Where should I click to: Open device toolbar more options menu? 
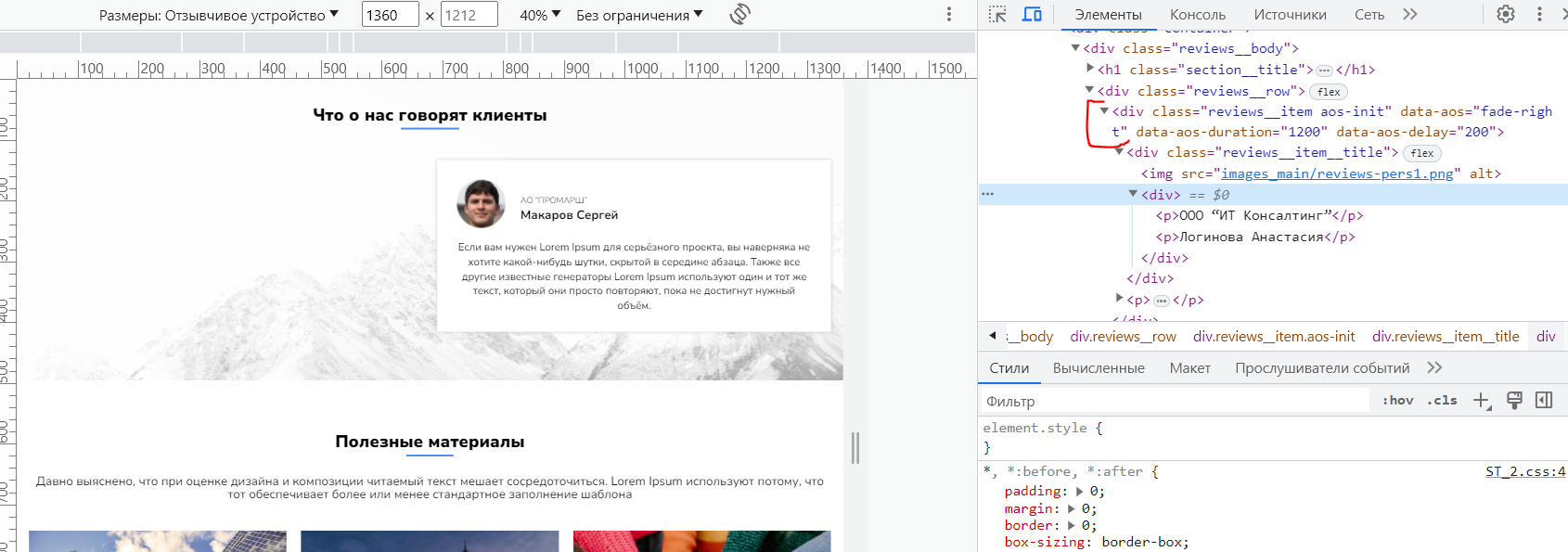tap(948, 14)
